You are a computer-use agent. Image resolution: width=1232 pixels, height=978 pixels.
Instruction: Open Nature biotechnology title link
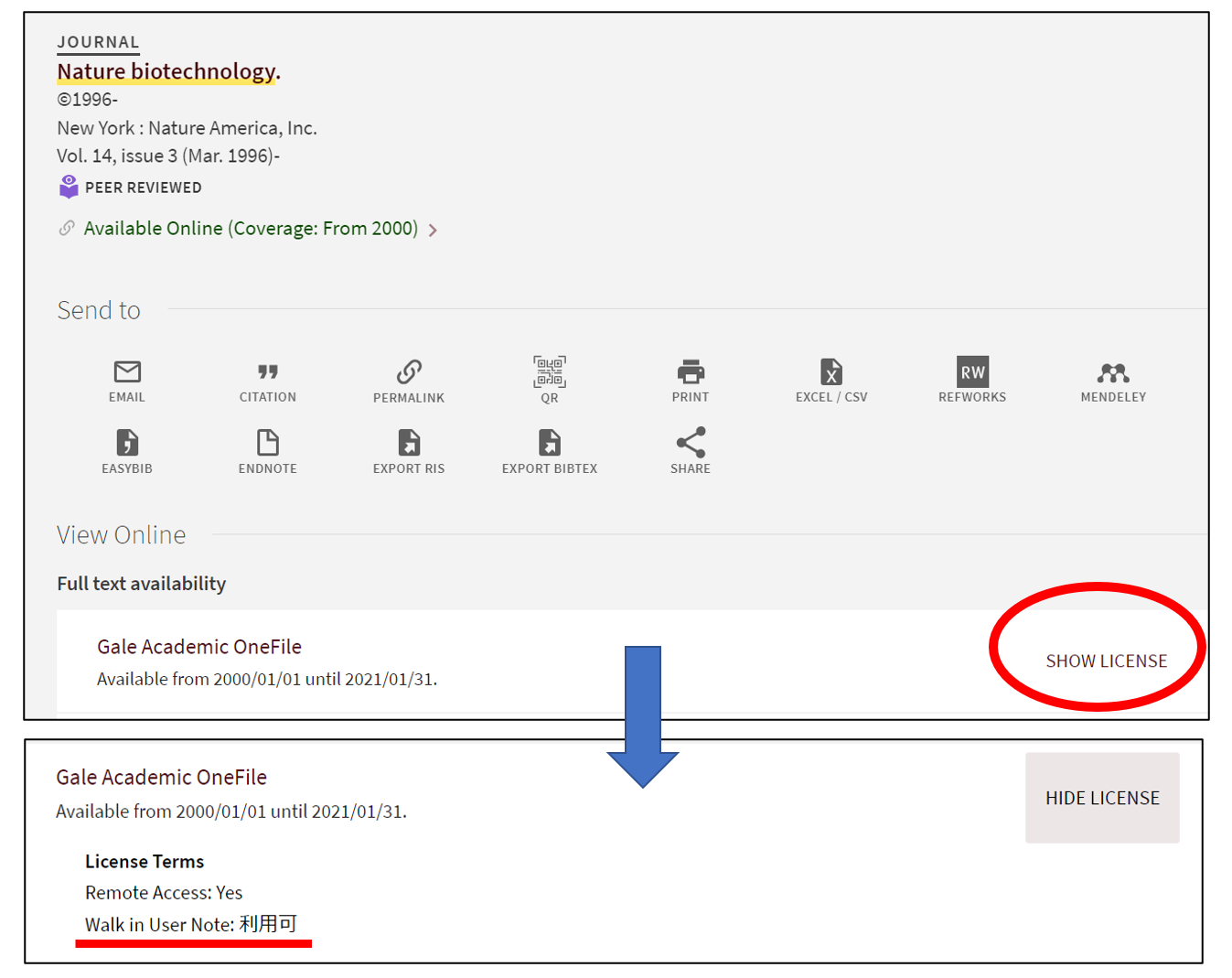coord(168,71)
